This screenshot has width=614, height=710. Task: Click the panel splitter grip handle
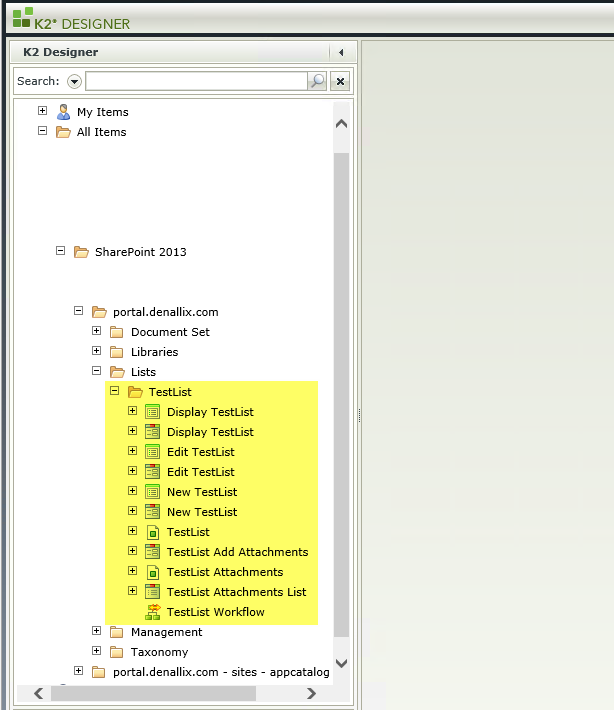pyautogui.click(x=359, y=415)
